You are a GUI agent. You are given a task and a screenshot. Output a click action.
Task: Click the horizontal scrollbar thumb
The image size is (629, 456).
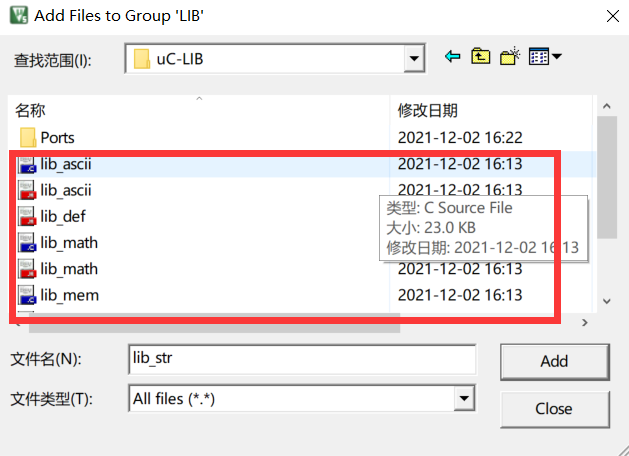214,323
